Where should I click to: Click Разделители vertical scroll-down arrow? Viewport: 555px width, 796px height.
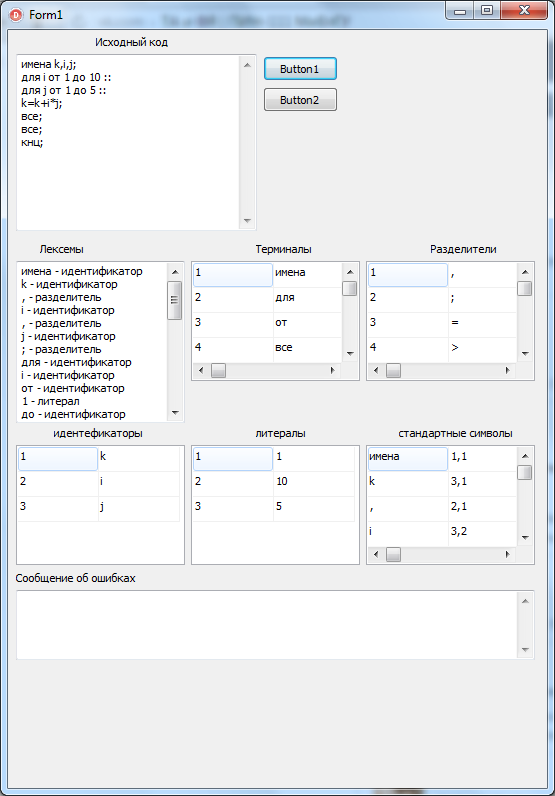click(x=525, y=353)
